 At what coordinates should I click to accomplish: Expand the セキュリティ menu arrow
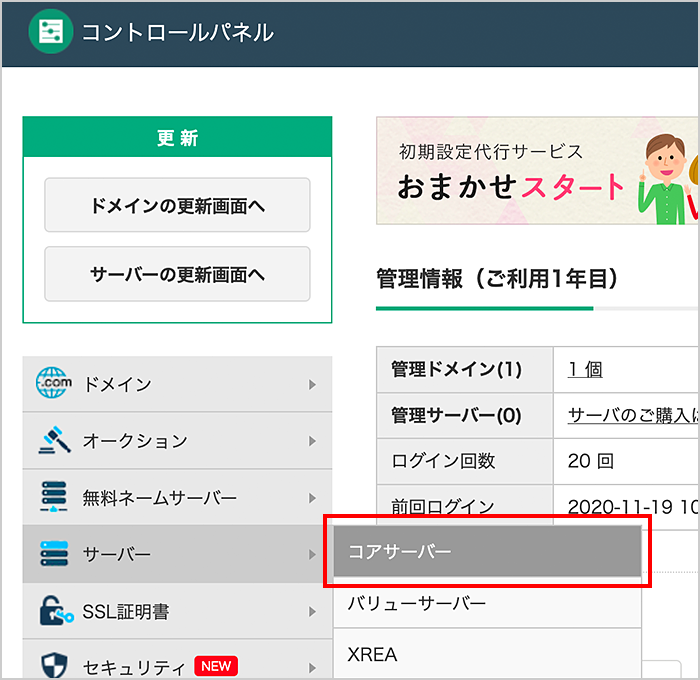(x=312, y=668)
